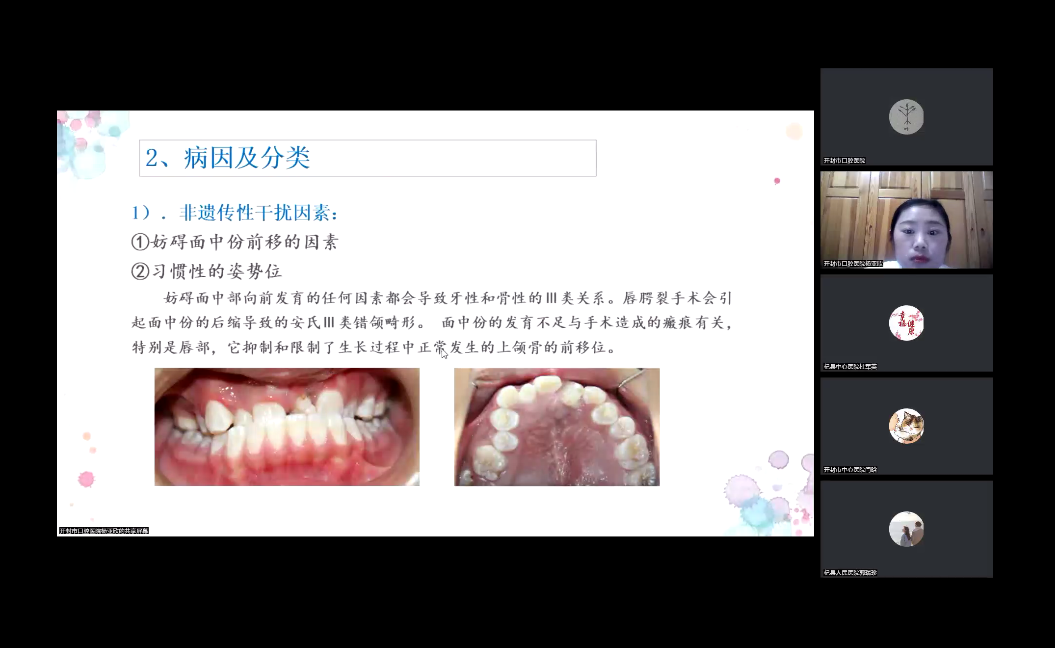Select the participant tile with tree-symbol avatar
Screen dimensions: 1055x648
[906, 116]
